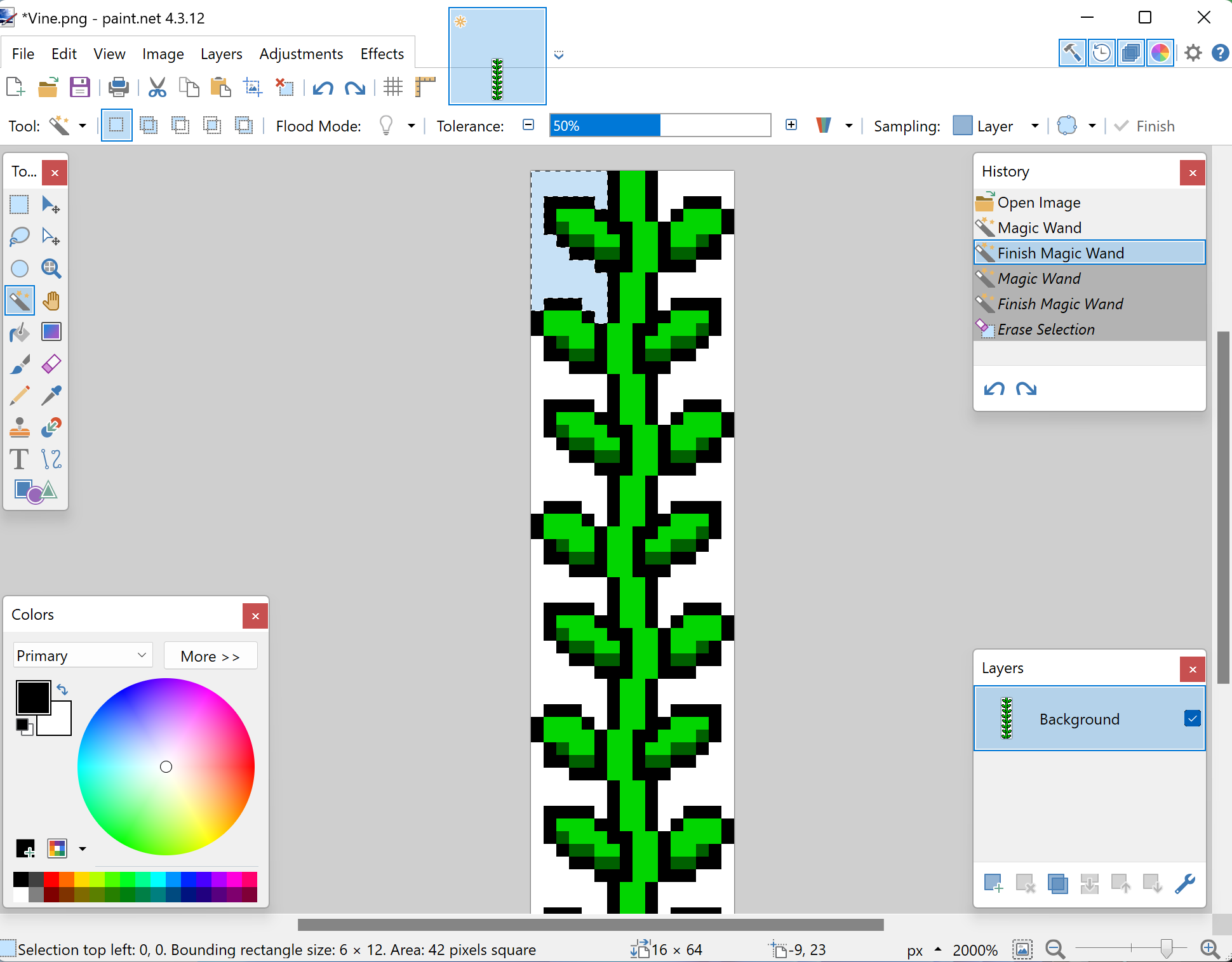Open the File menu
The image size is (1232, 962).
(23, 54)
